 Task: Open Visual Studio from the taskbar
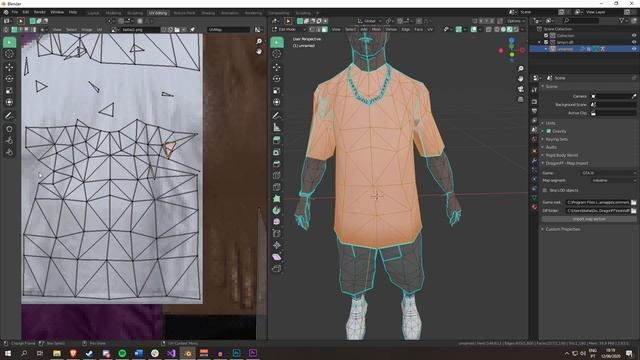[171, 353]
